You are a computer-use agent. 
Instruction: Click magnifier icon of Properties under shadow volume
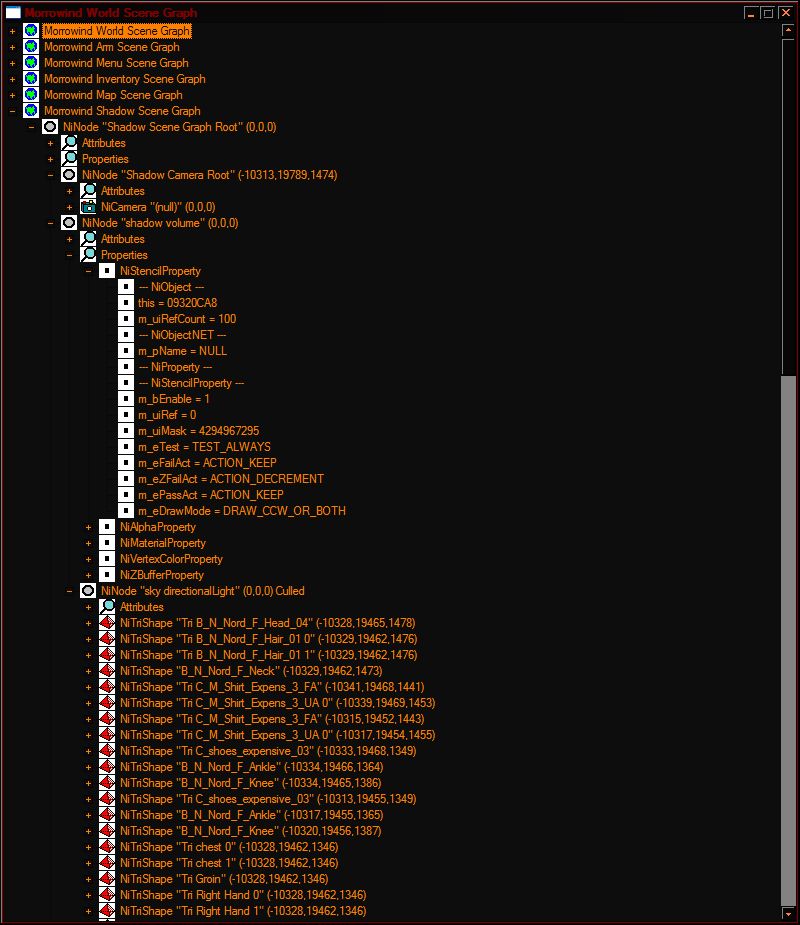tap(88, 254)
